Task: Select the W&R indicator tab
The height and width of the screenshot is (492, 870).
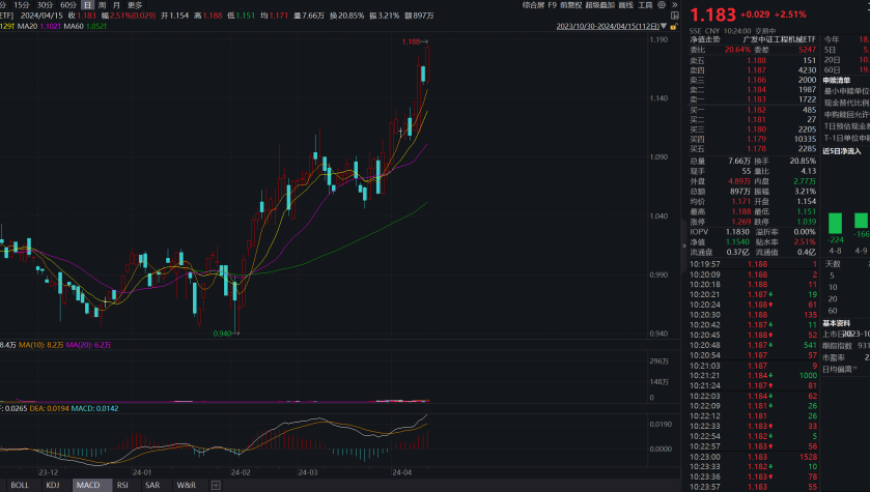Action: click(186, 485)
